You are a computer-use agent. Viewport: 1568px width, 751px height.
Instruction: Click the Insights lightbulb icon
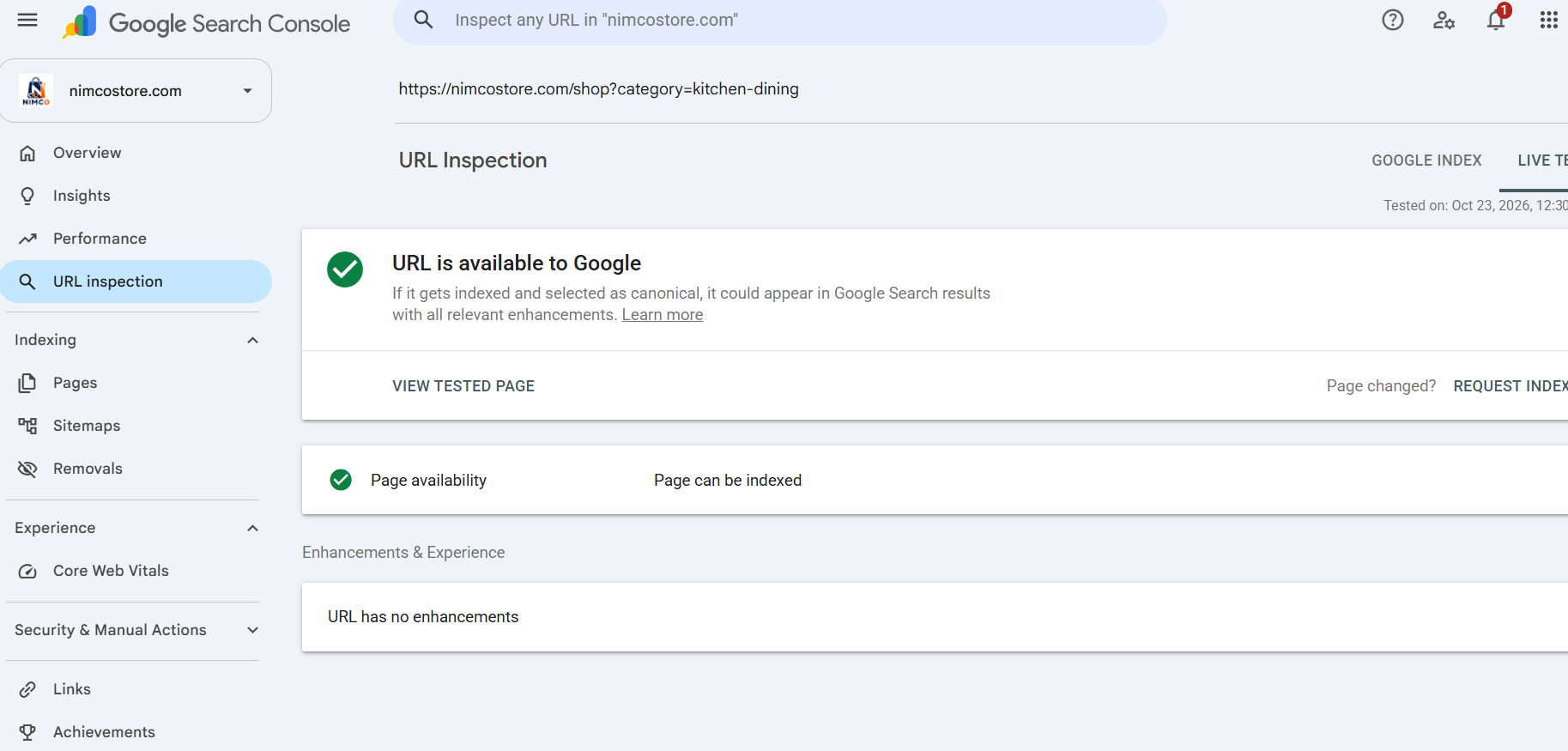(x=27, y=196)
